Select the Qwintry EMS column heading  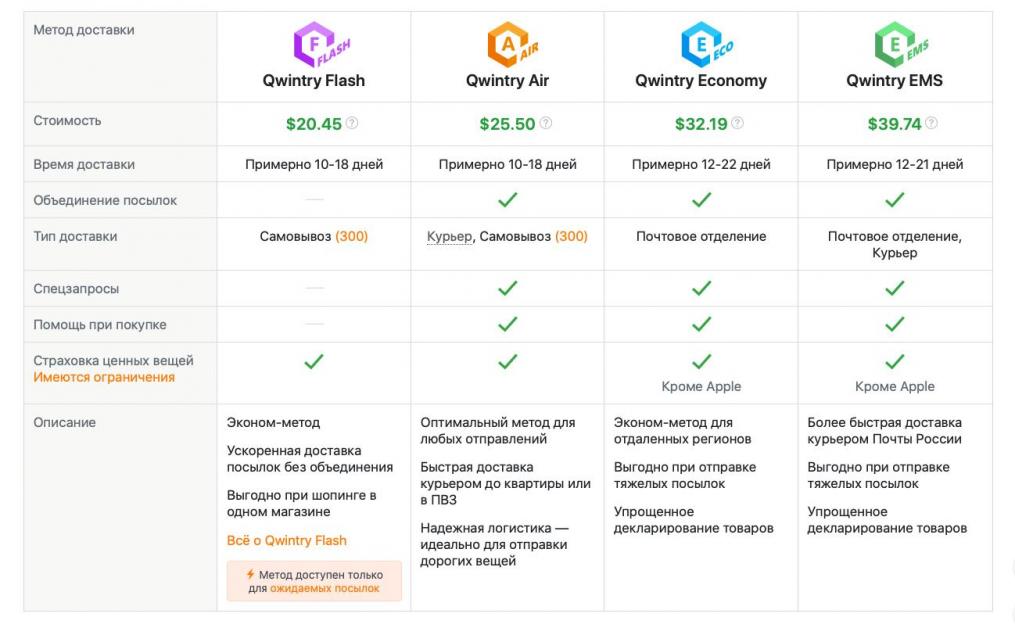click(895, 80)
